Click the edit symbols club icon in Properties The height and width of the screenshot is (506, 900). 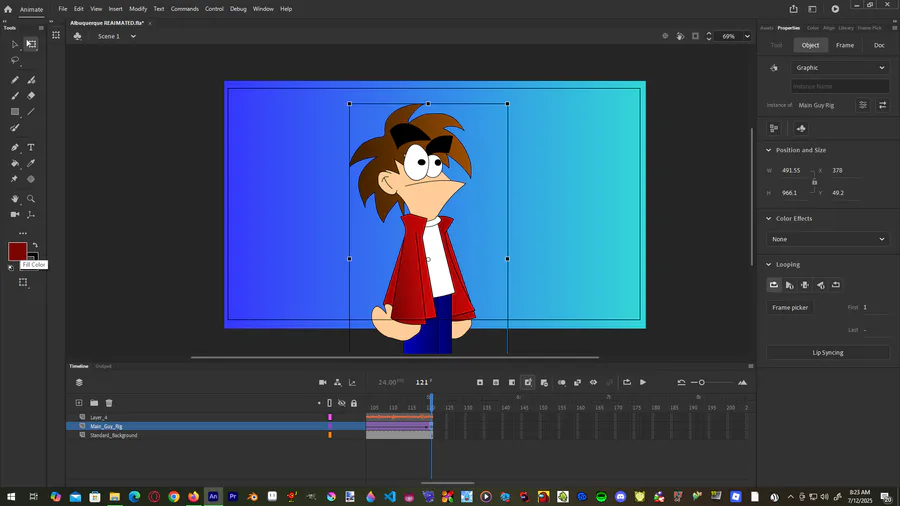[801, 129]
